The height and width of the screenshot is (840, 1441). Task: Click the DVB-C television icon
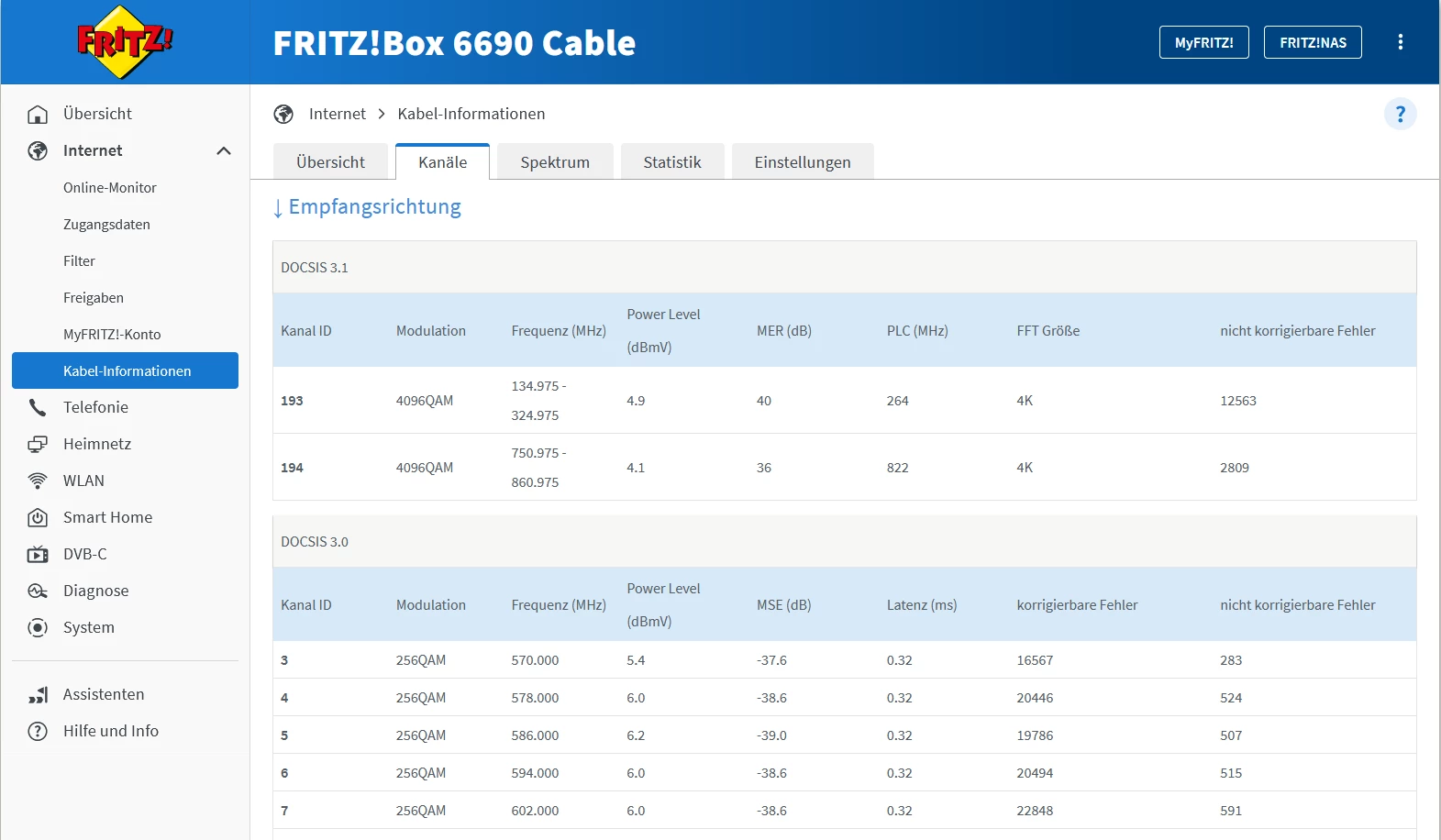38,554
